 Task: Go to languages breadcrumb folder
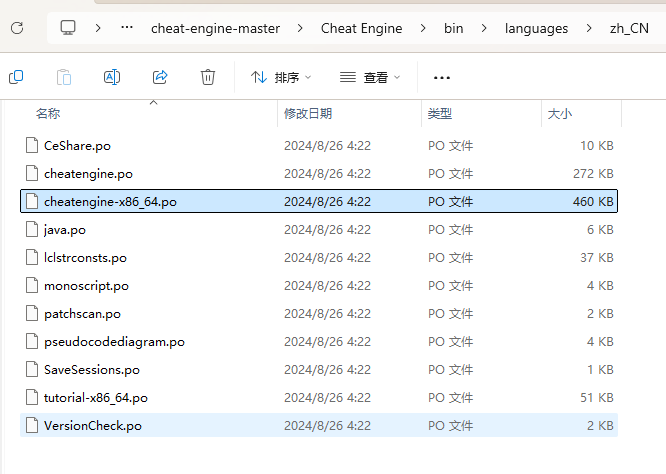tap(536, 28)
